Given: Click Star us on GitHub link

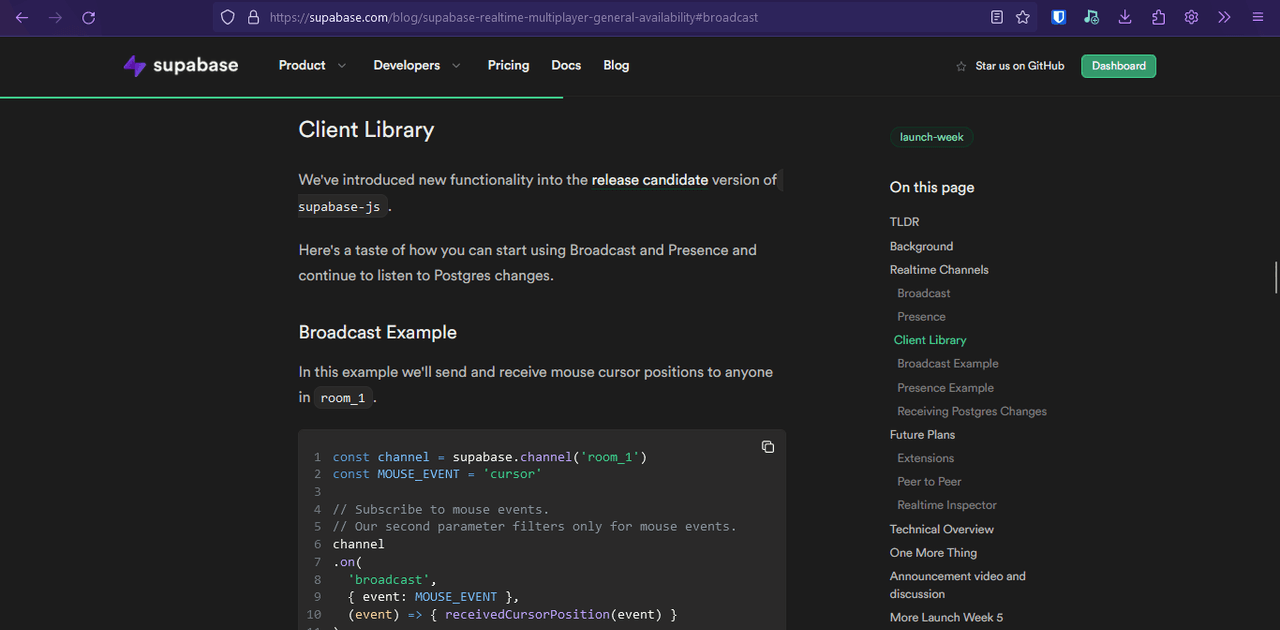Looking at the screenshot, I should 1010,66.
